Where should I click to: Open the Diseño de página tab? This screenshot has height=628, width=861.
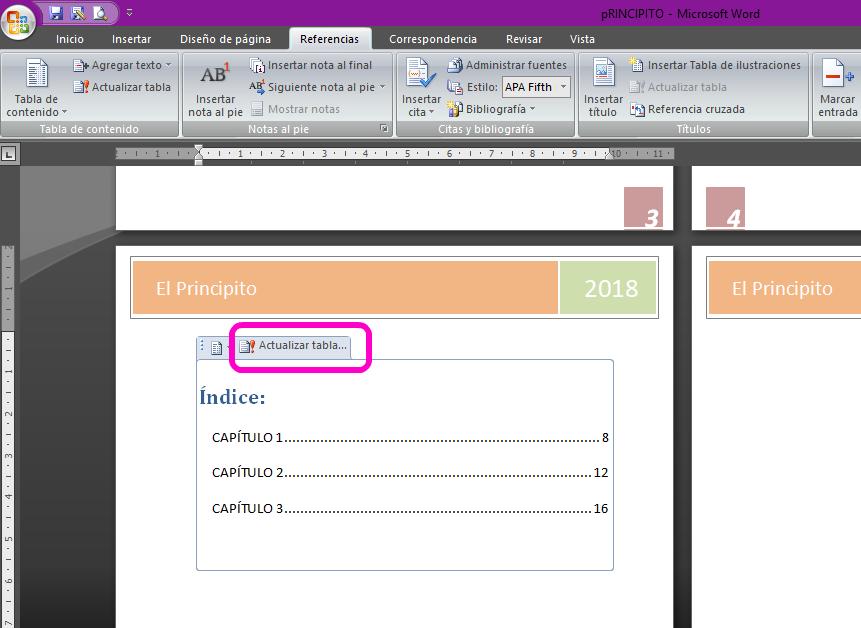[x=225, y=39]
